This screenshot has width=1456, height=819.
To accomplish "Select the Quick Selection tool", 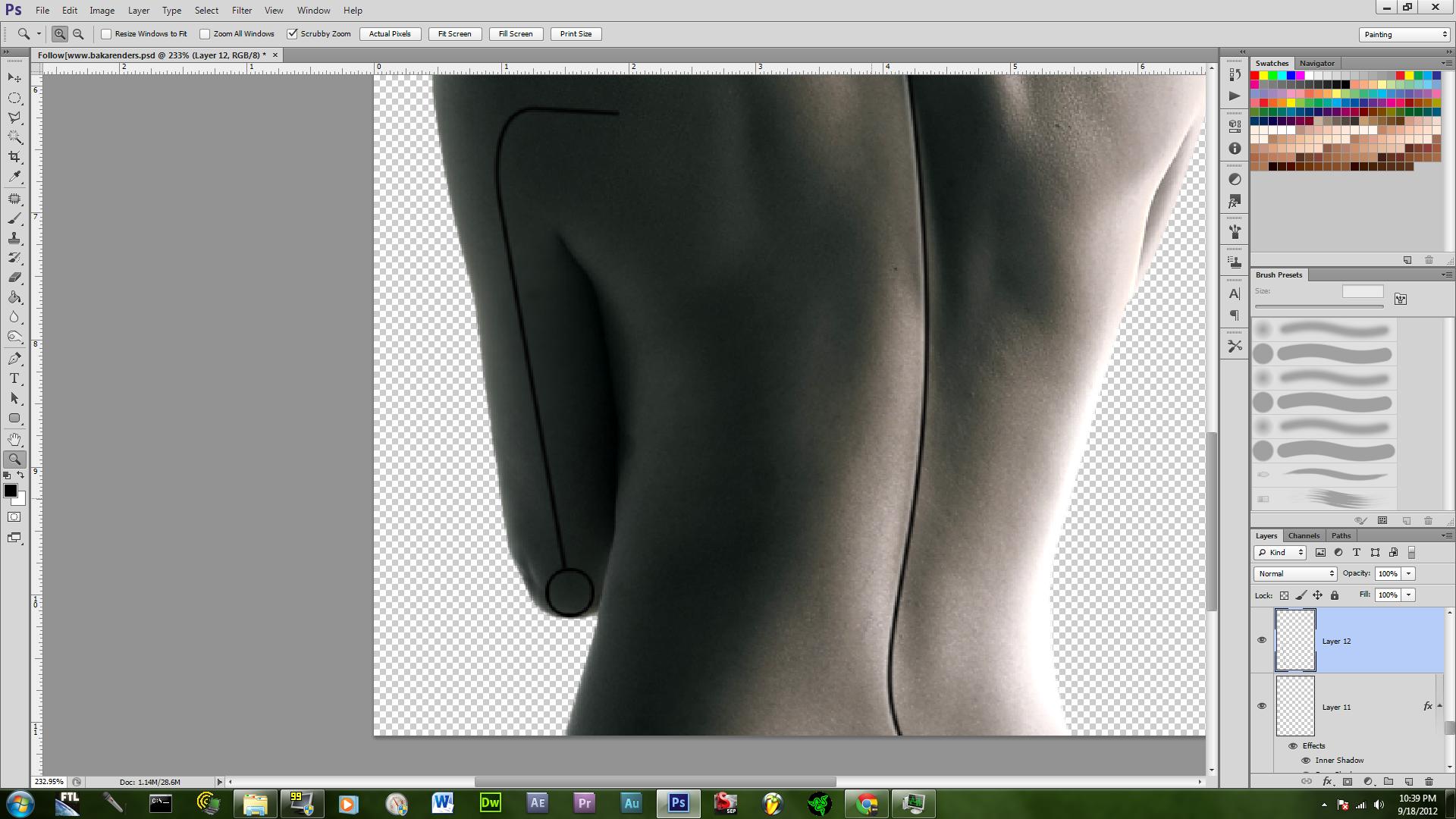I will [14, 137].
